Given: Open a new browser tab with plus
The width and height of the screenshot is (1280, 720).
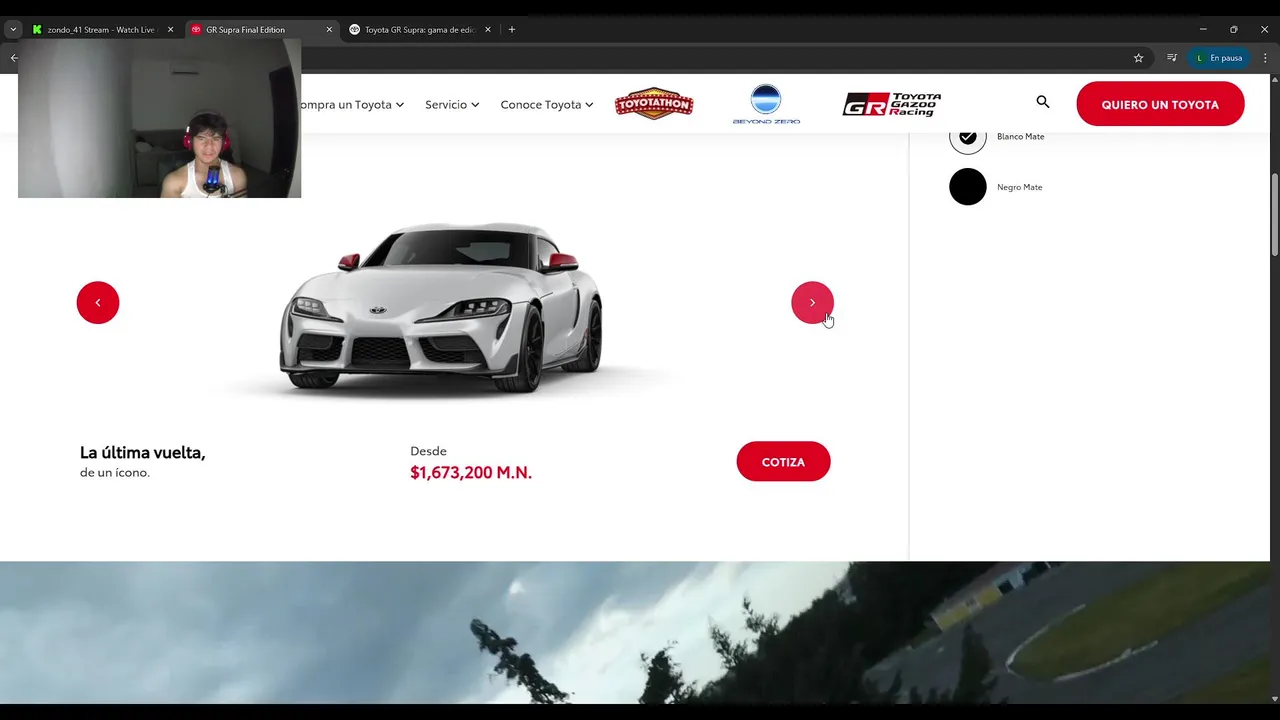Looking at the screenshot, I should point(512,30).
